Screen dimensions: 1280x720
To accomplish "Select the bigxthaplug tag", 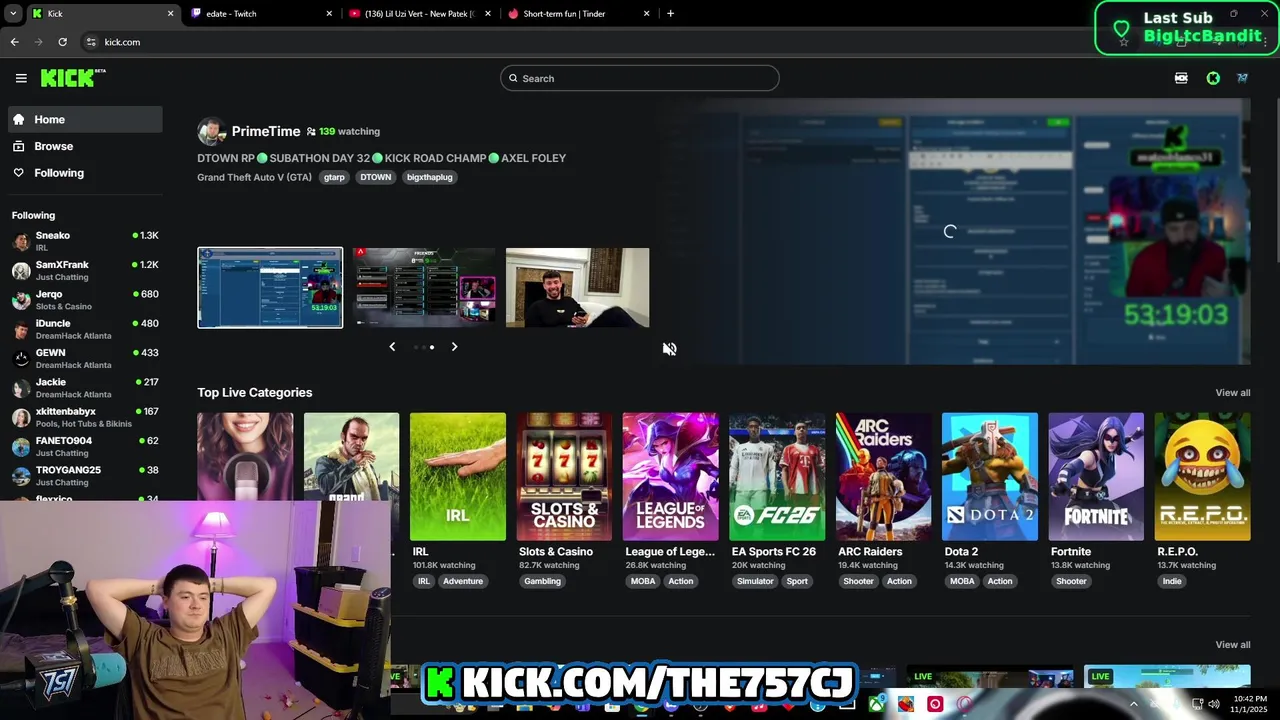I will click(x=430, y=177).
